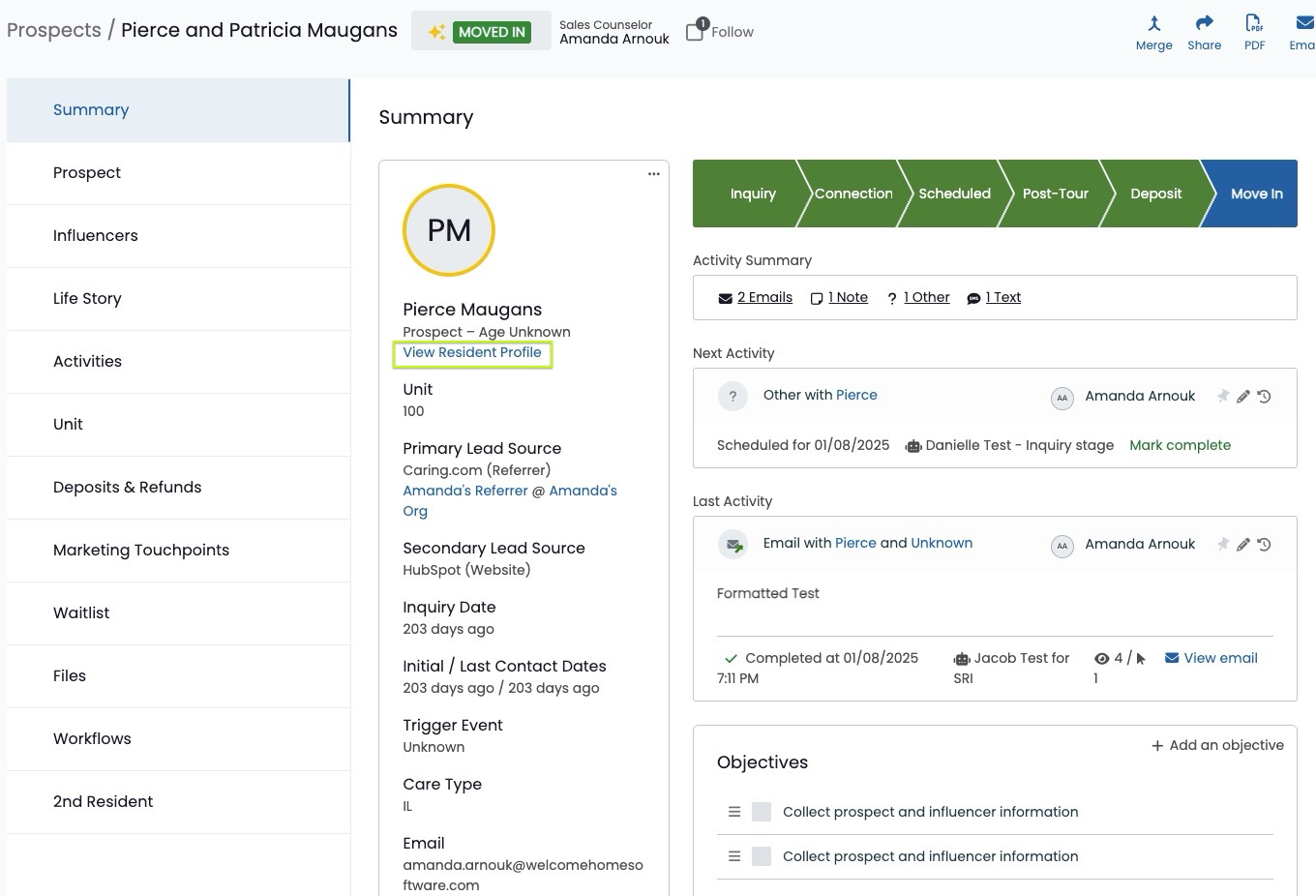The height and width of the screenshot is (896, 1316).
Task: Open the Life Story sidebar tab
Action: click(178, 299)
